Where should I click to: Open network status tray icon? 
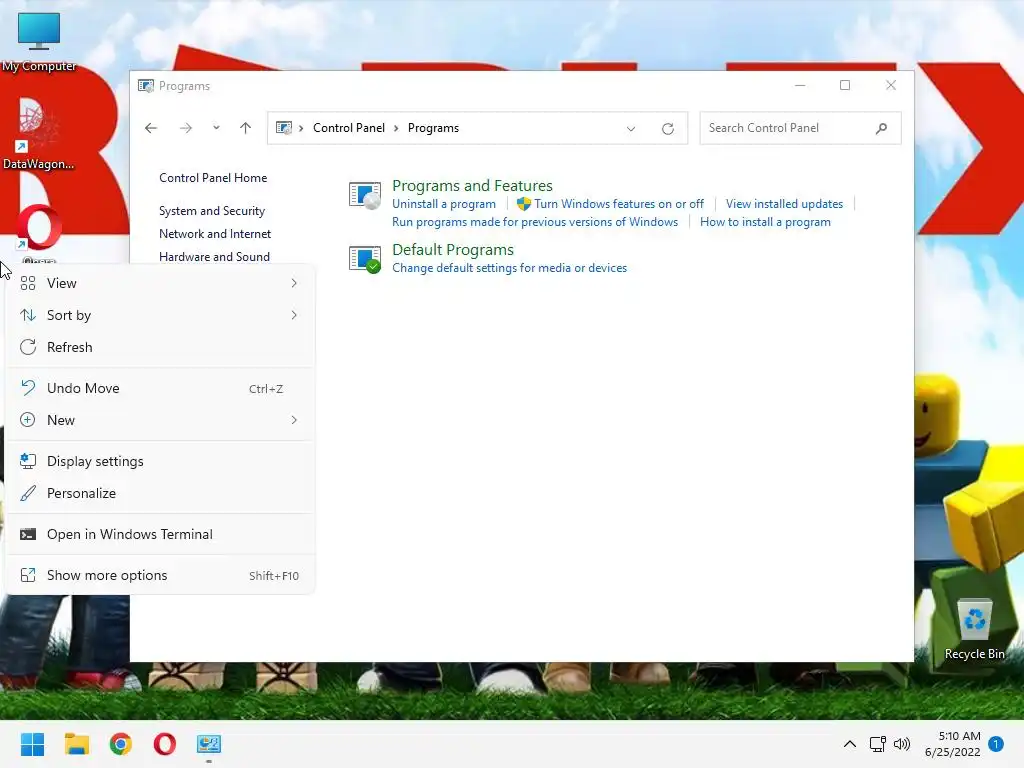pos(877,744)
